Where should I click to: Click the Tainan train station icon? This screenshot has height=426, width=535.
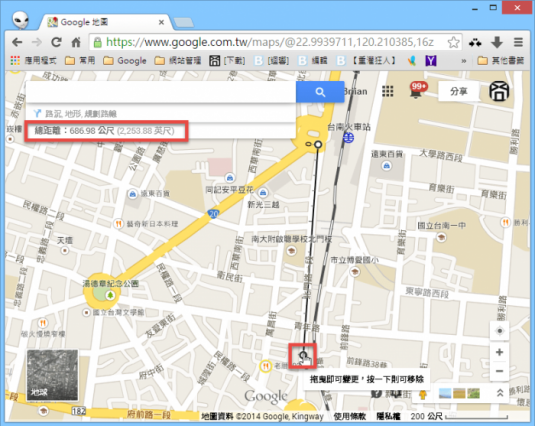pos(348,138)
